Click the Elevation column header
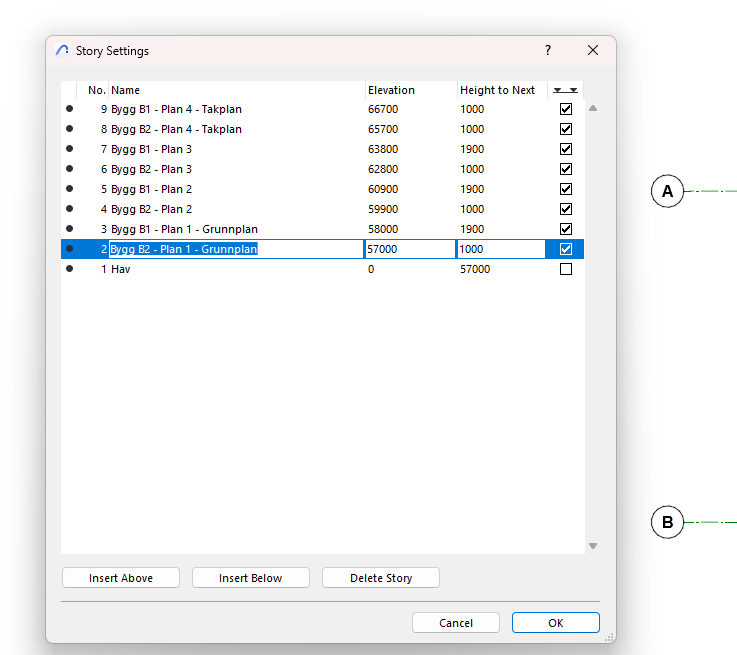Screen dimensions: 737x655 click(391, 90)
